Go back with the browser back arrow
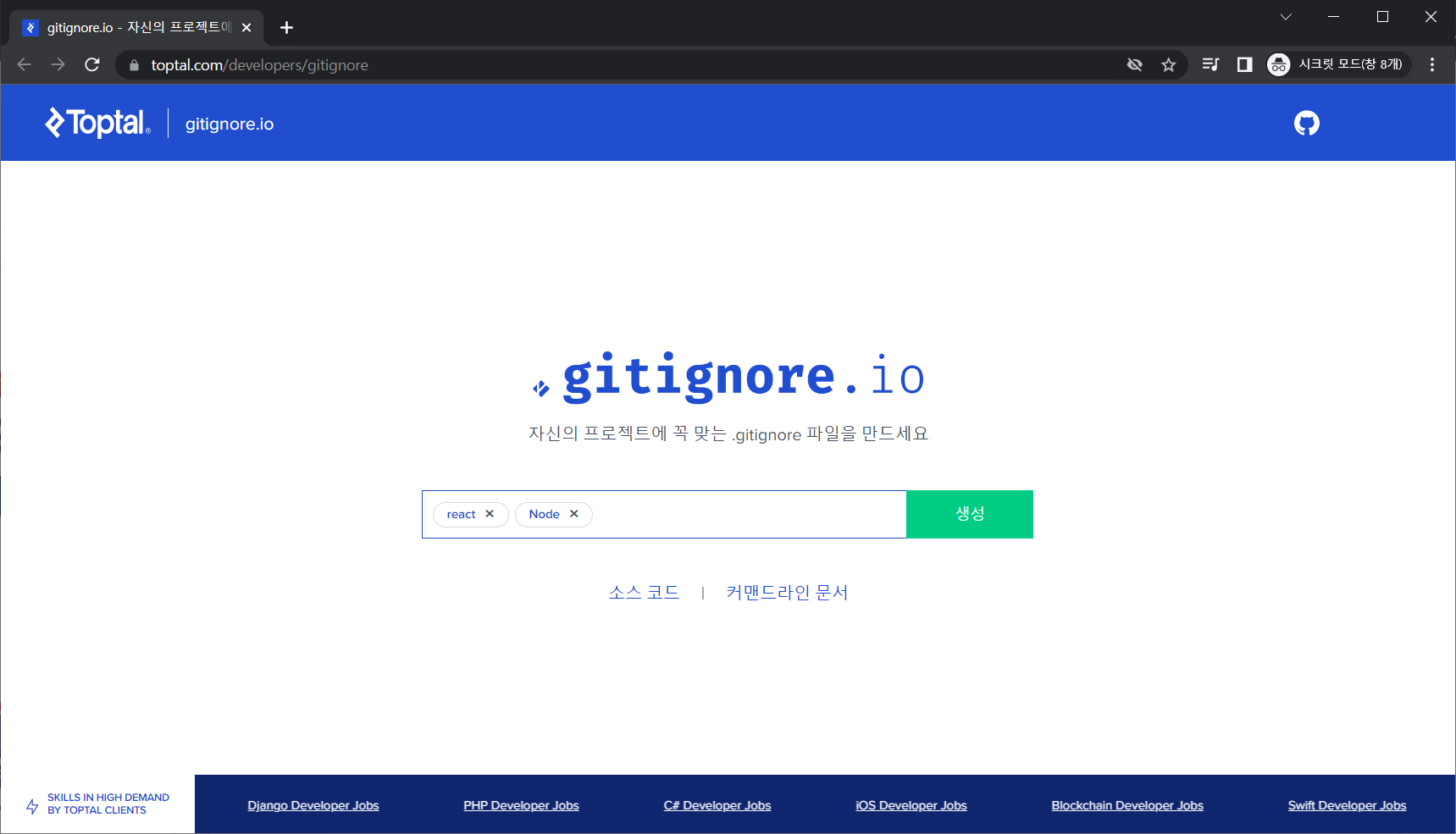1456x834 pixels. [24, 64]
